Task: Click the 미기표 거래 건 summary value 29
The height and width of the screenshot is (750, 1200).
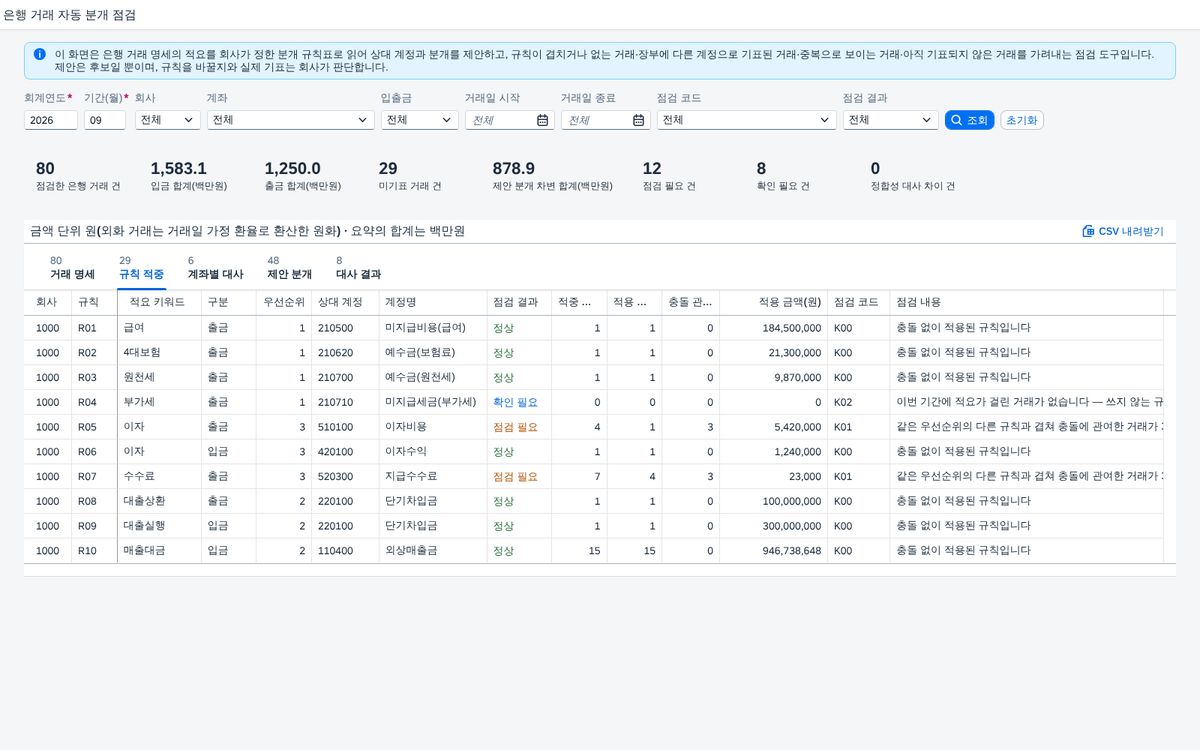Action: [x=388, y=168]
